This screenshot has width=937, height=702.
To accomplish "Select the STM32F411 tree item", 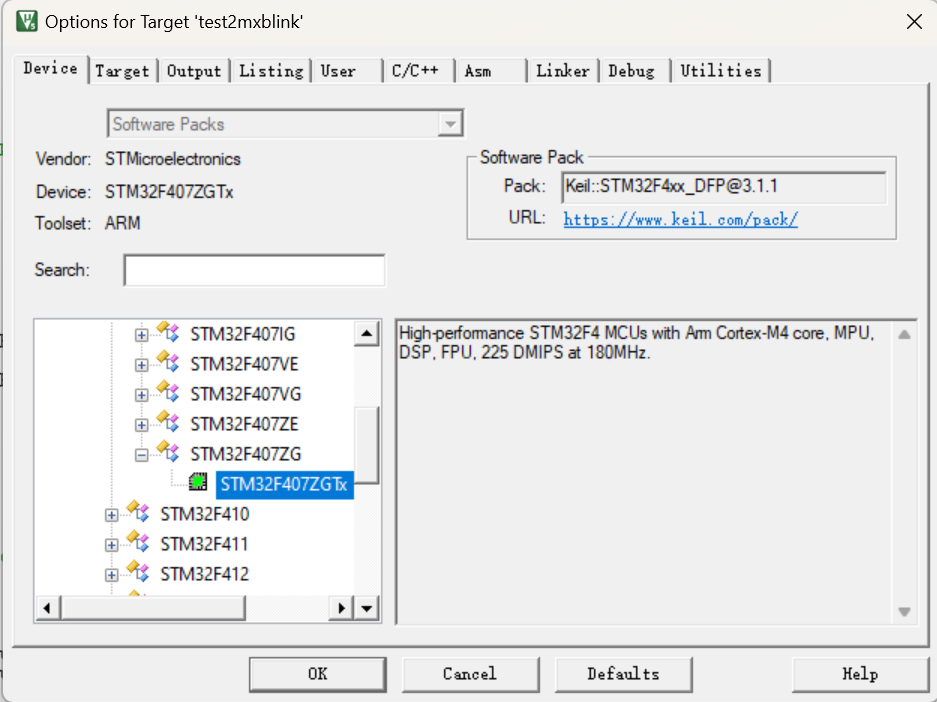I will [204, 544].
